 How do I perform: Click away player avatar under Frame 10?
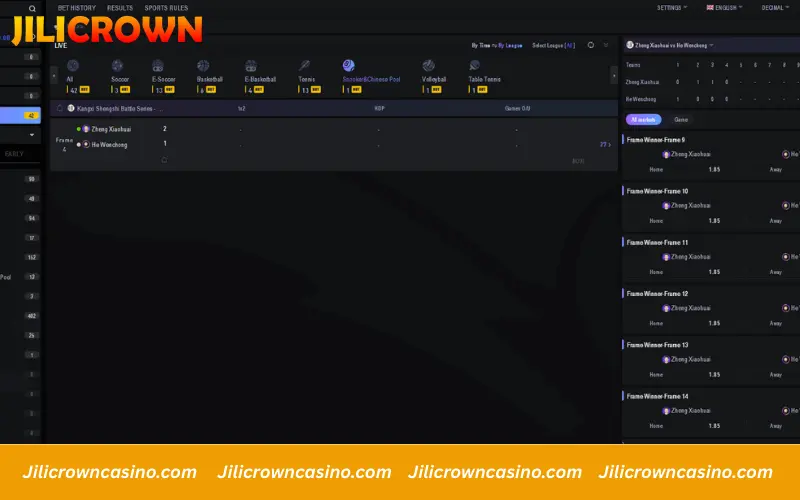click(x=786, y=206)
